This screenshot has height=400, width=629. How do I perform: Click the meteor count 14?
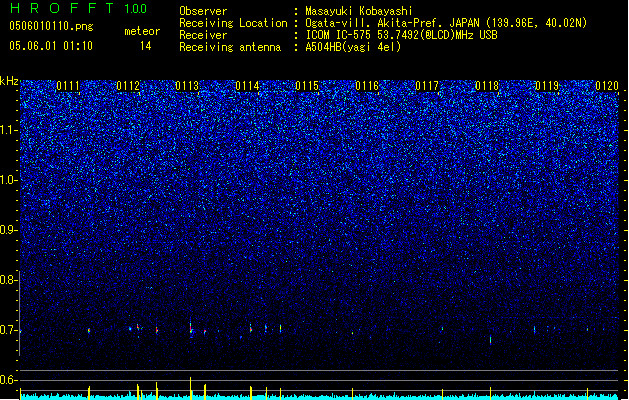[x=146, y=46]
